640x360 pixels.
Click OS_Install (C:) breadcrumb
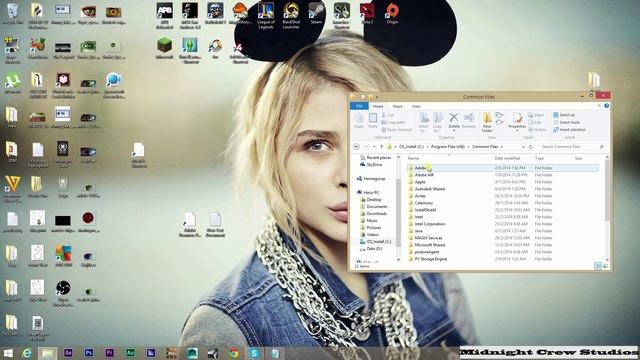click(x=411, y=147)
